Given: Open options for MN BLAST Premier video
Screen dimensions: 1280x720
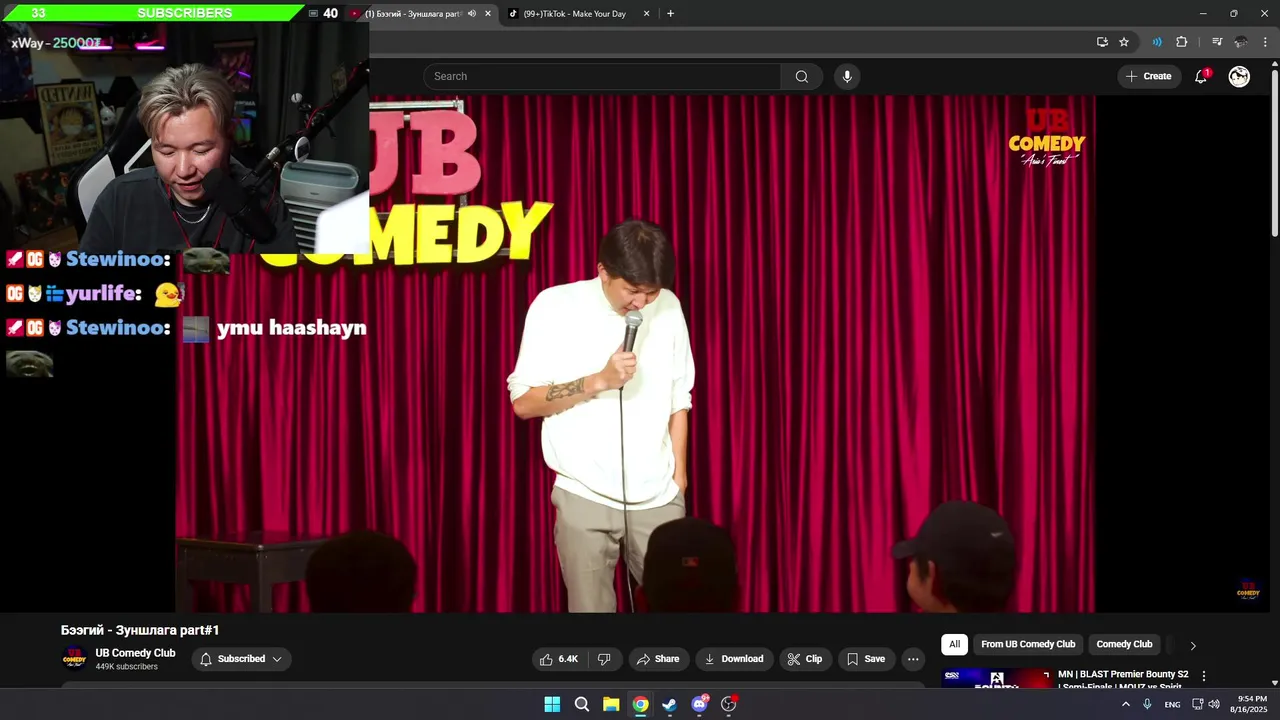Looking at the screenshot, I should click(1204, 676).
